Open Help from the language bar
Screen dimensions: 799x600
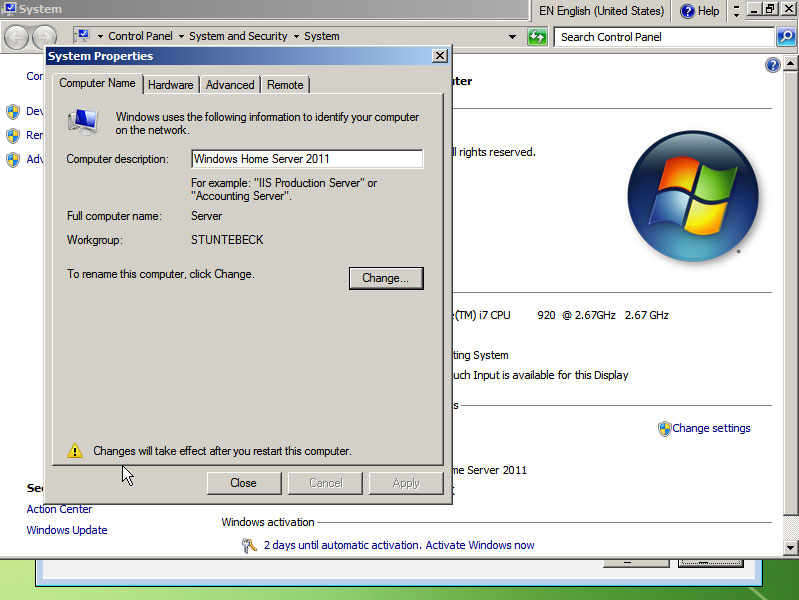point(700,11)
